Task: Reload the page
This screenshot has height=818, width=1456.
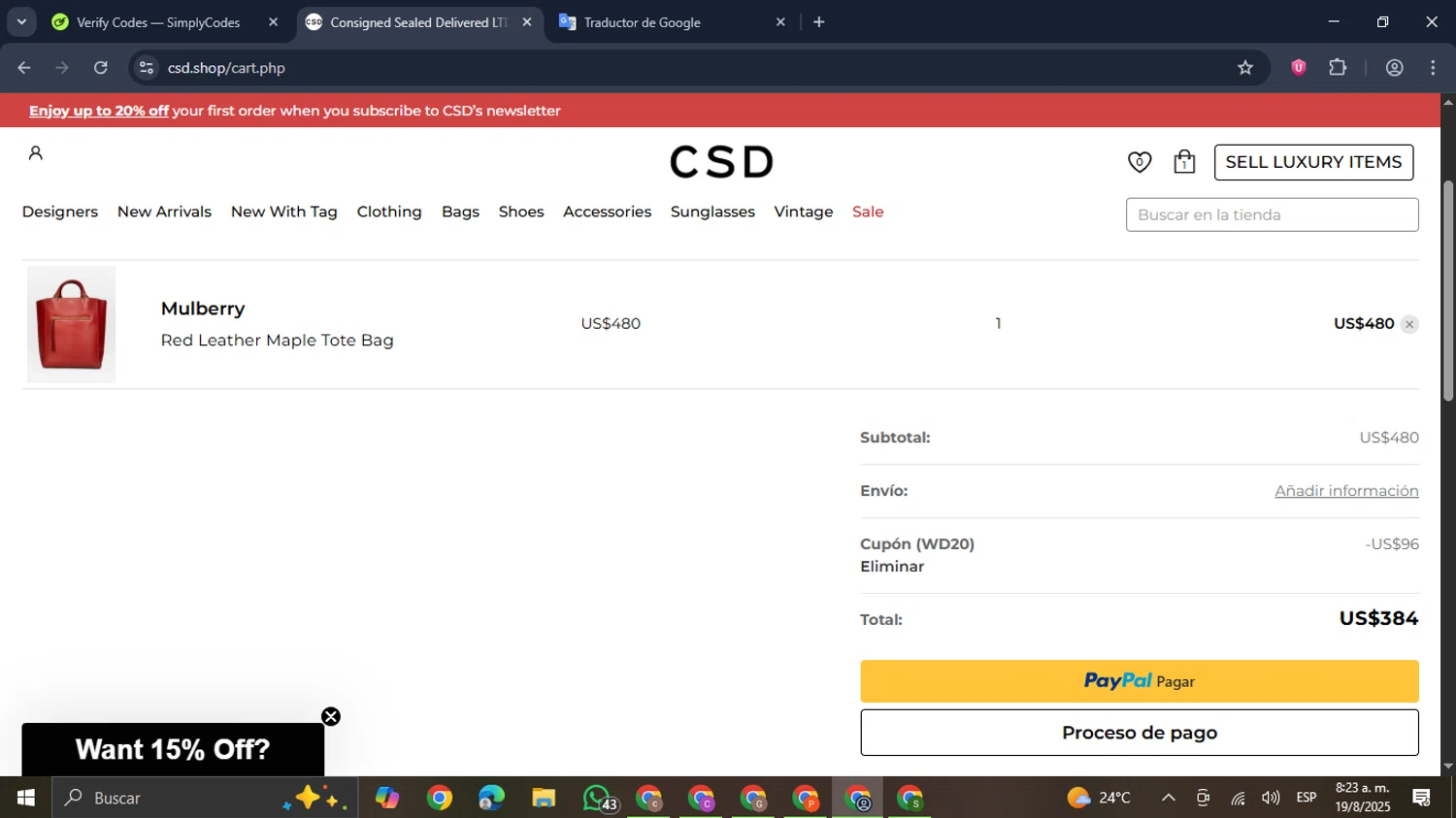Action: click(x=101, y=68)
